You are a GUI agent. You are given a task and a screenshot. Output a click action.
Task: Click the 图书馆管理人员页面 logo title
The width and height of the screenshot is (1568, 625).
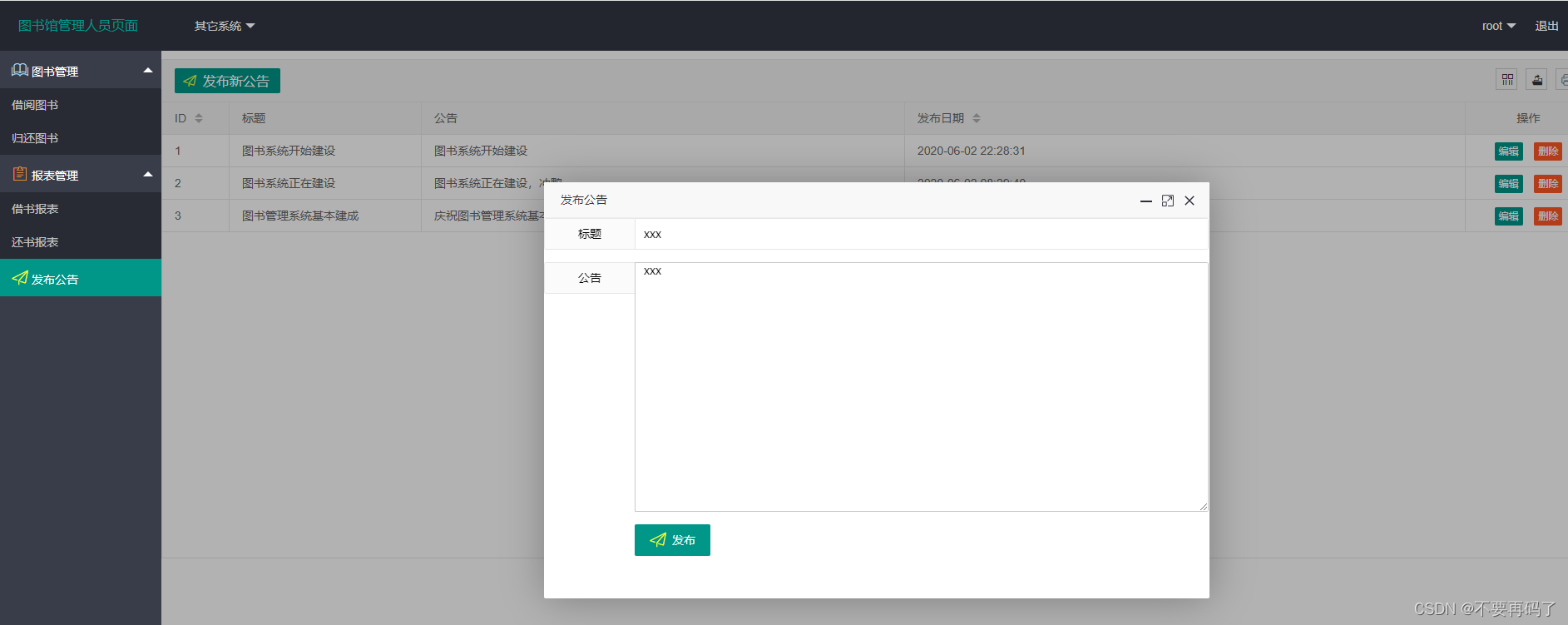pos(78,26)
